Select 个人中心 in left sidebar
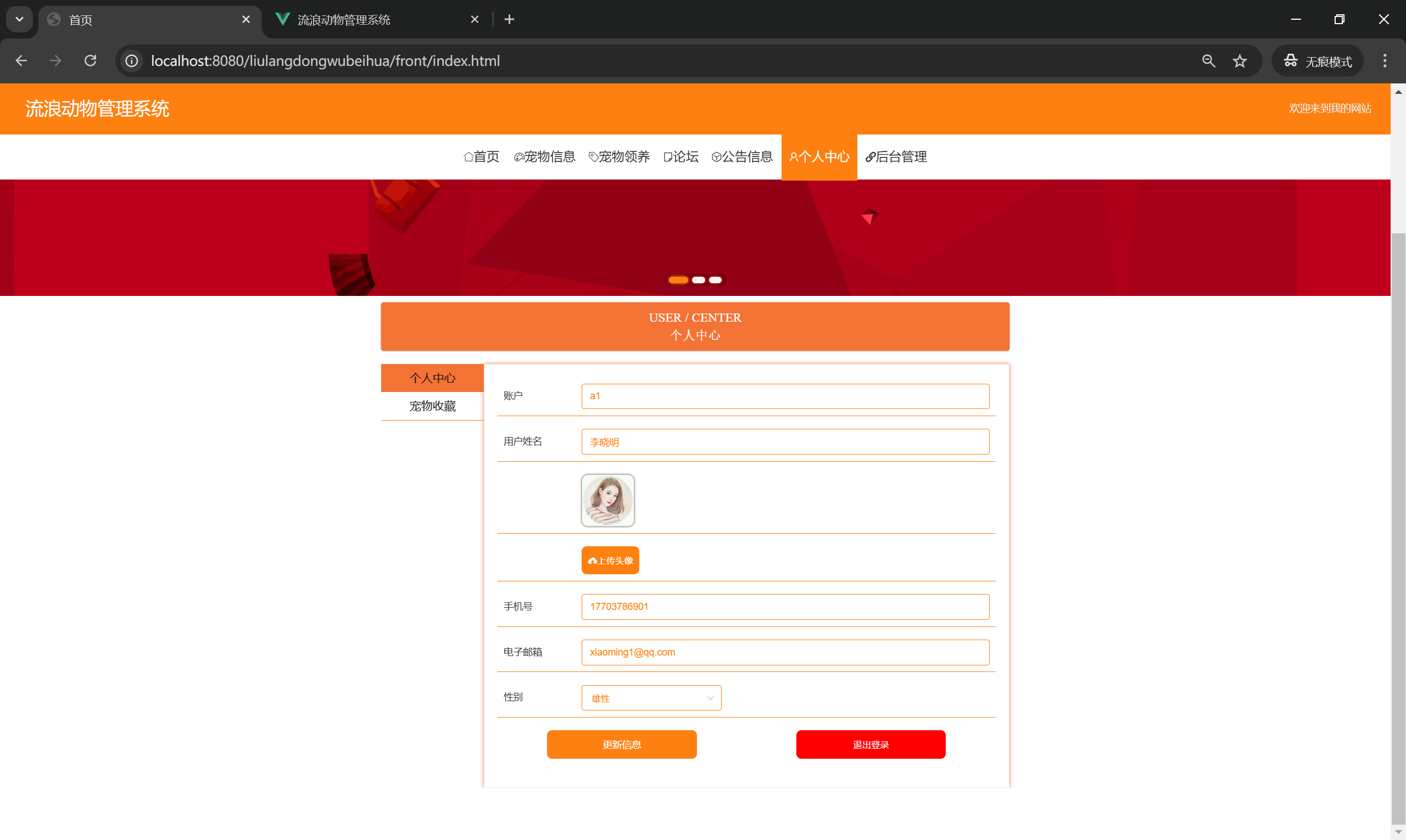1406x840 pixels. pyautogui.click(x=432, y=378)
